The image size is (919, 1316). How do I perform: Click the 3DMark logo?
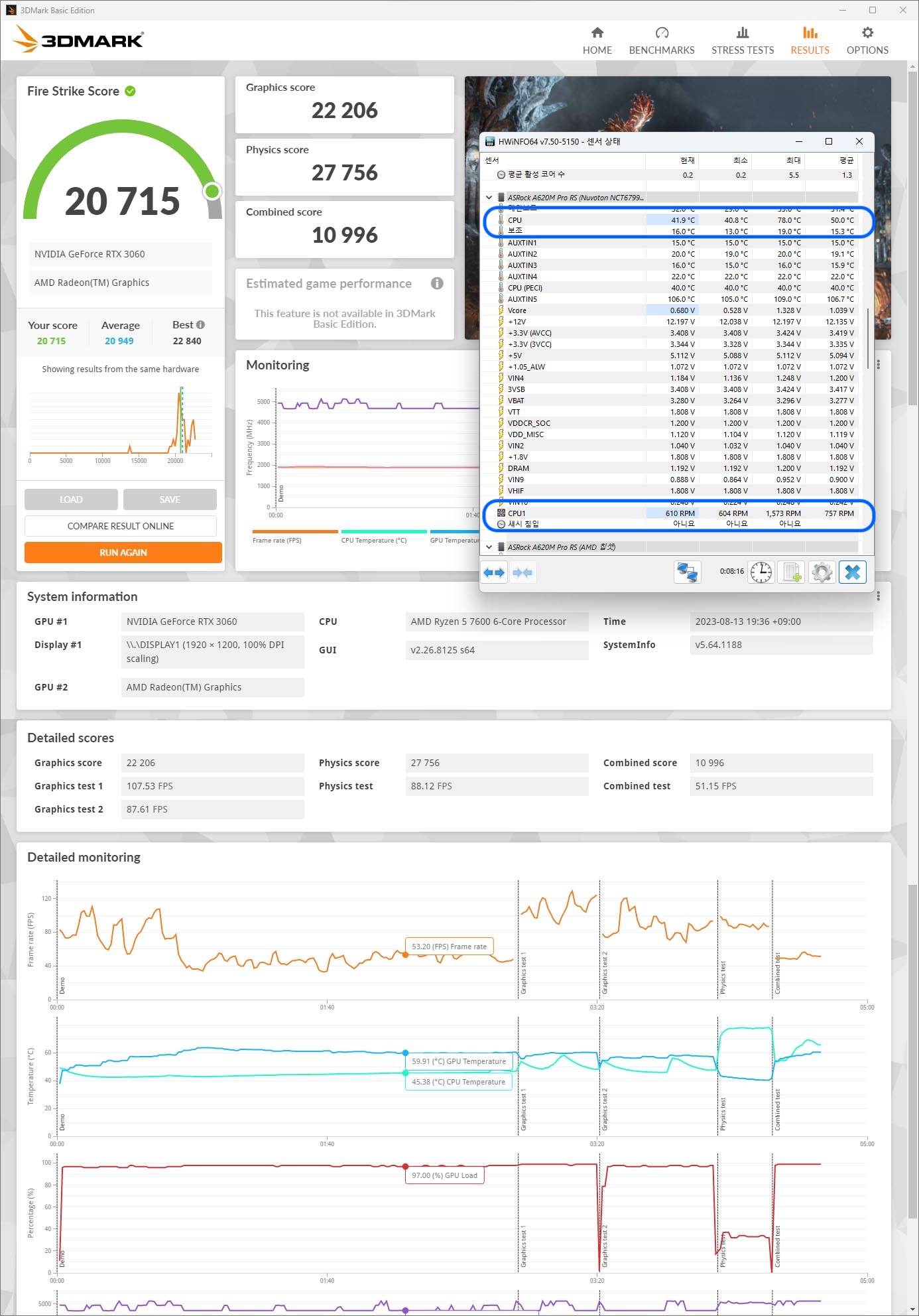pyautogui.click(x=78, y=39)
